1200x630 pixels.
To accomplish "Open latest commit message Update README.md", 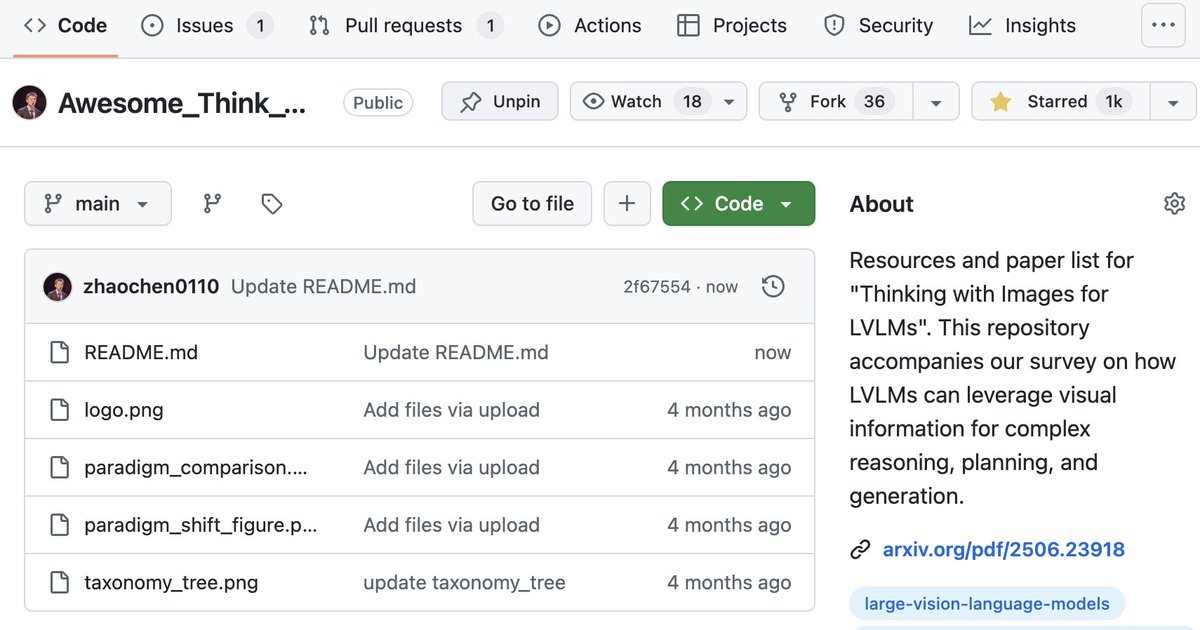I will point(323,287).
